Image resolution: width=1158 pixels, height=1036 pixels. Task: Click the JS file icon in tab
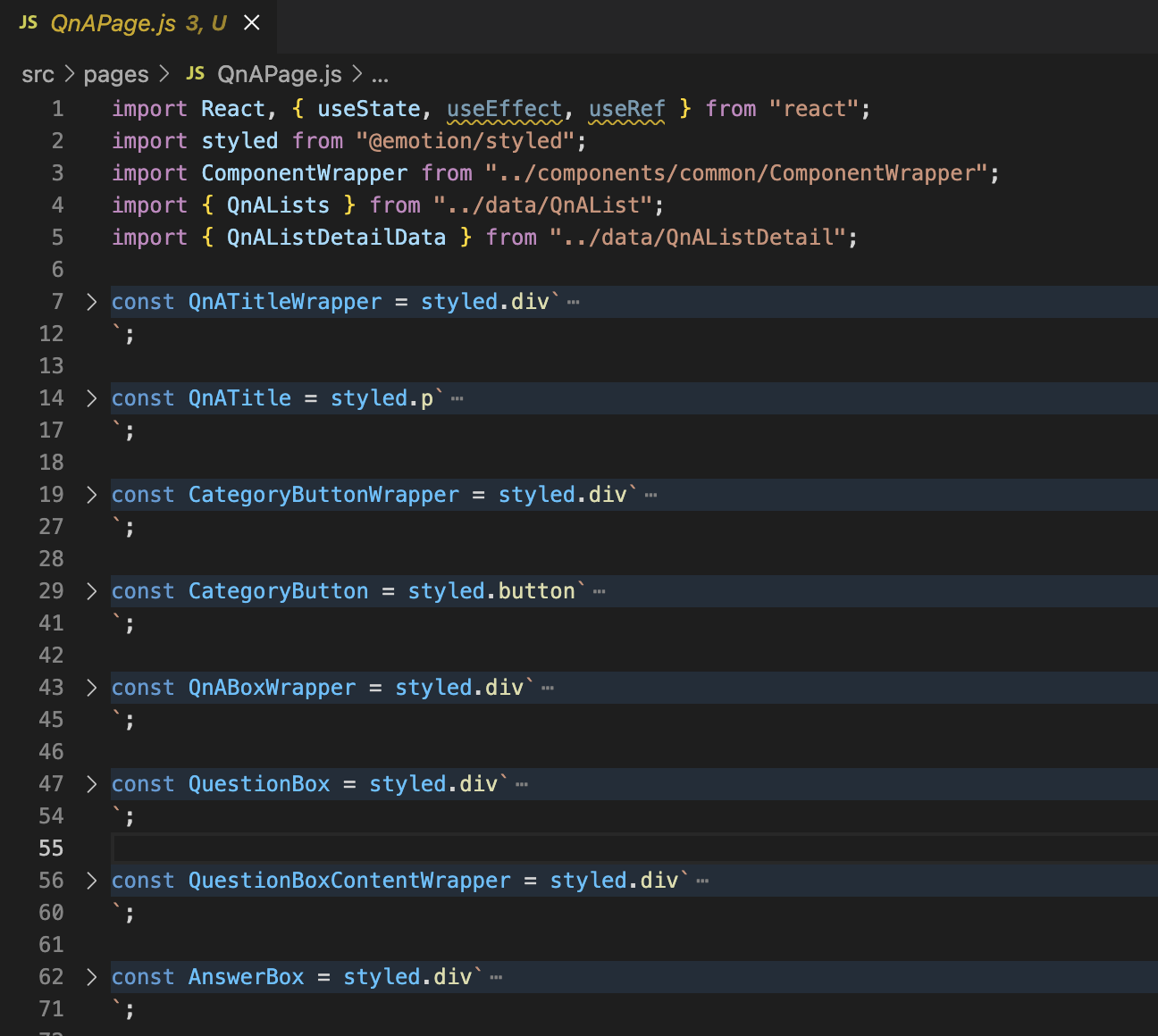(29, 22)
